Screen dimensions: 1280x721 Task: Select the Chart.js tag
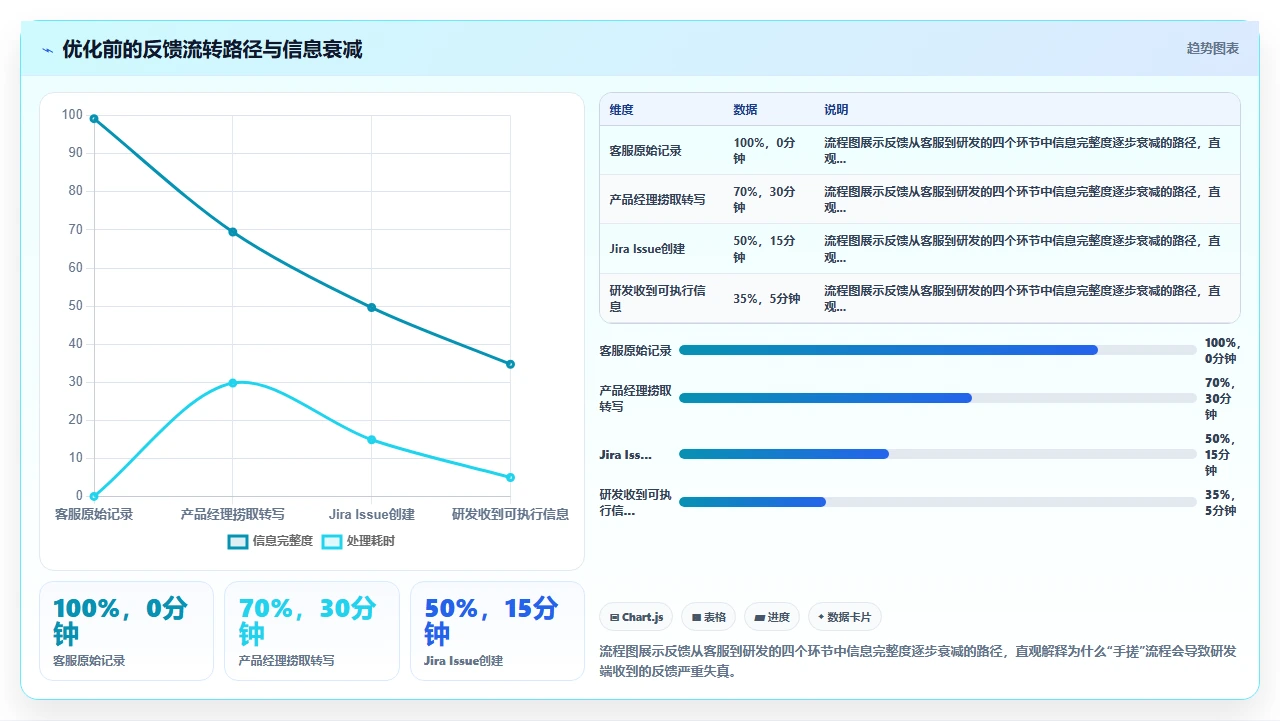click(x=636, y=617)
